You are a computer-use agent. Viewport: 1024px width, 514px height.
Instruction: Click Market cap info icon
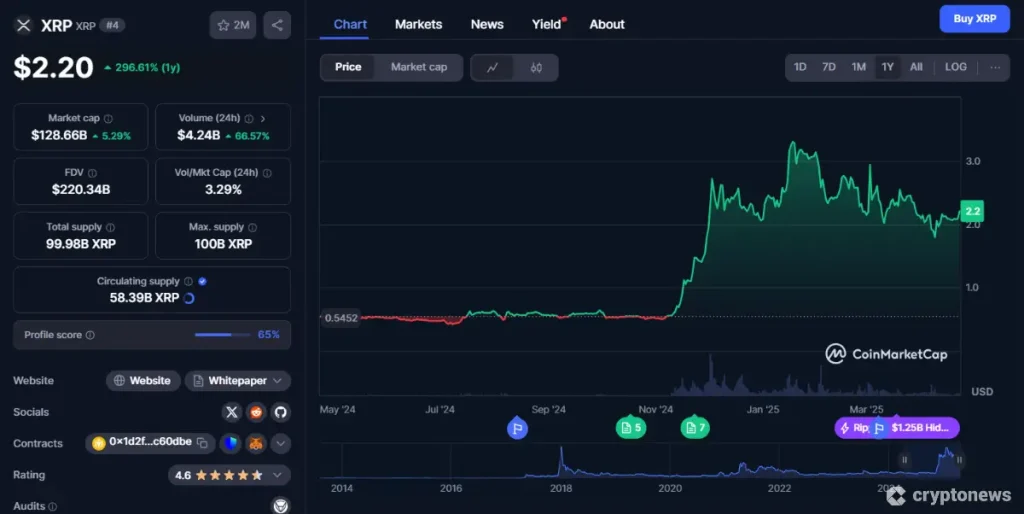pyautogui.click(x=108, y=119)
